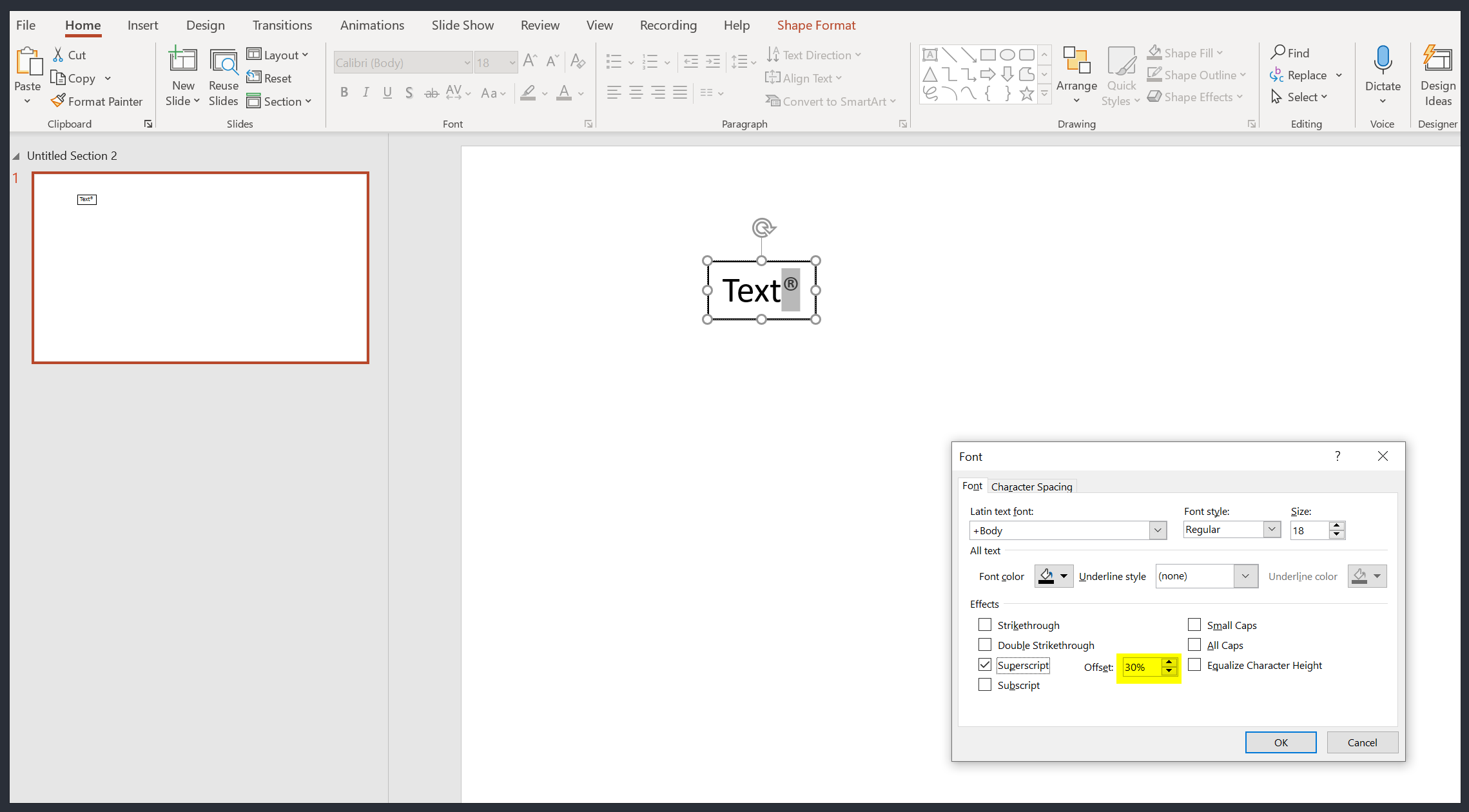Apply the text shadow effect

click(409, 92)
